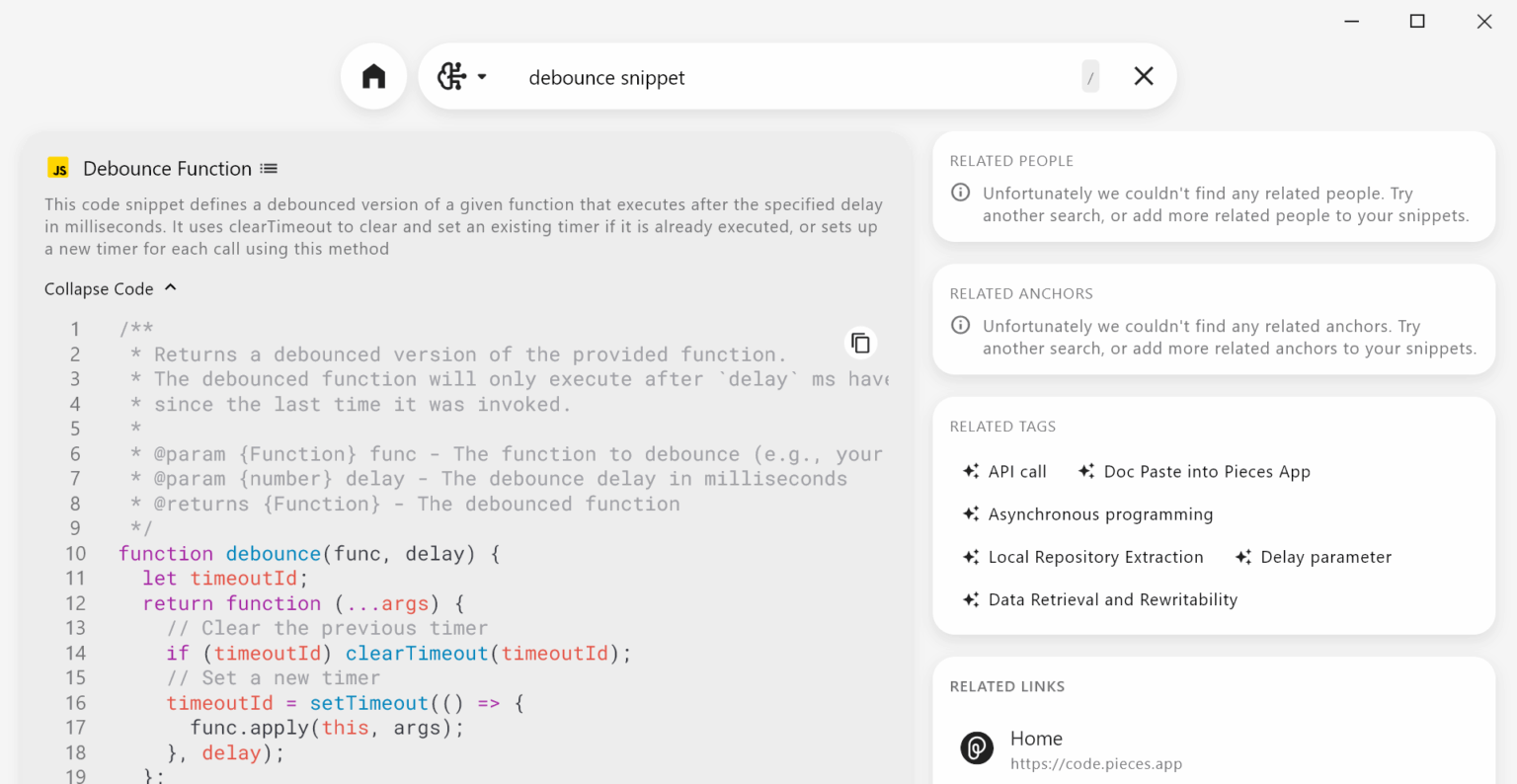Click the info icon in Related Anchors

click(960, 325)
